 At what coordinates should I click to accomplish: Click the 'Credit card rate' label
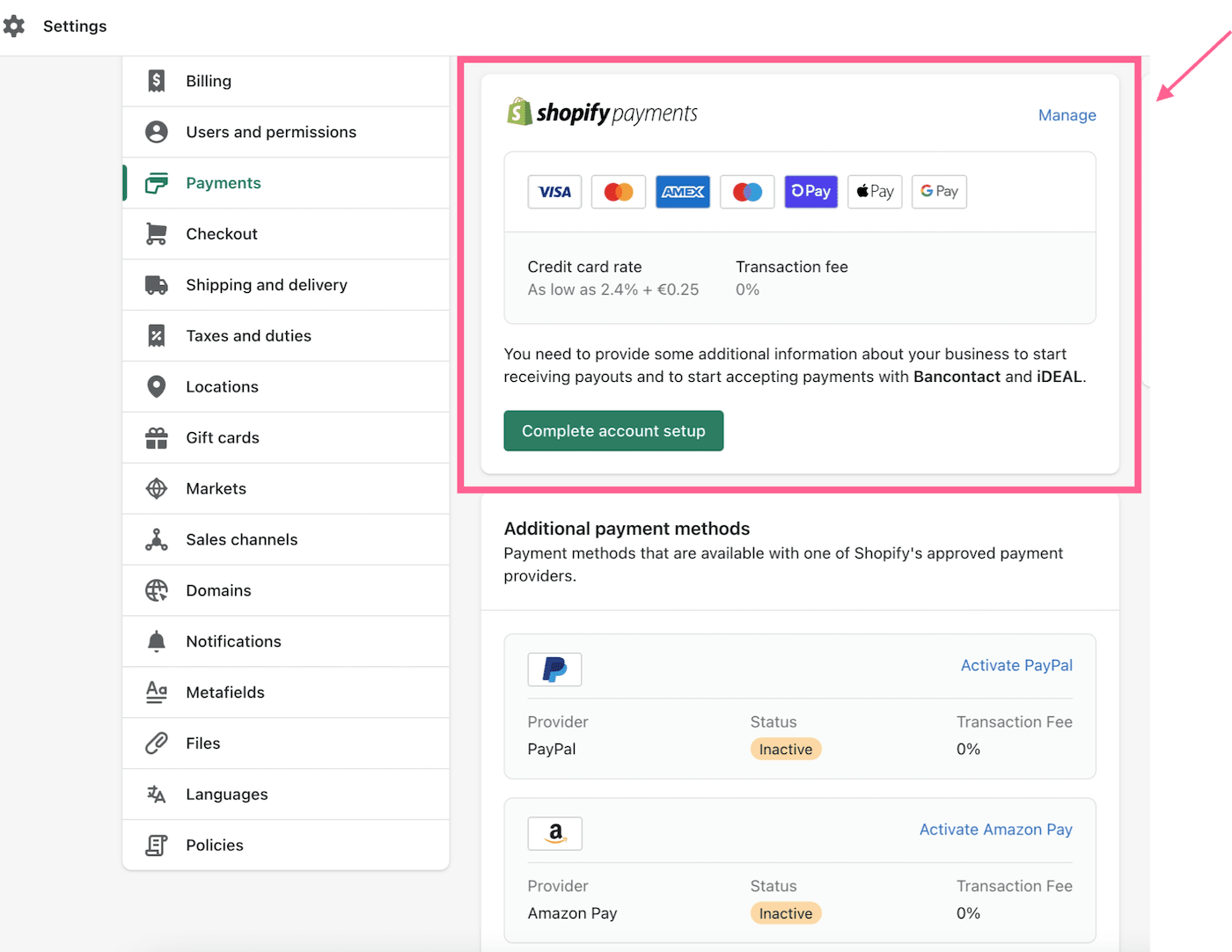click(585, 267)
